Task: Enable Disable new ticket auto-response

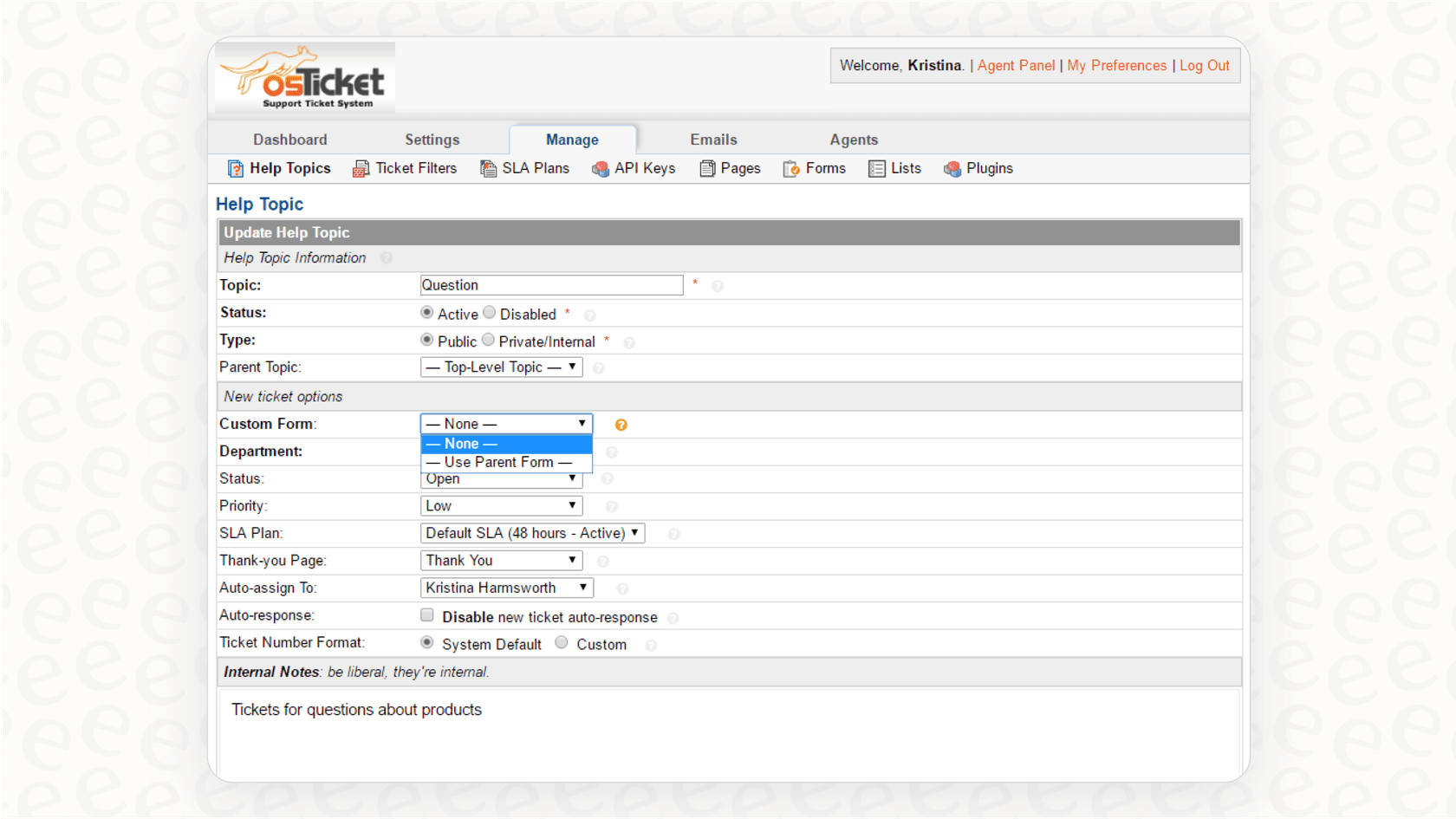Action: point(427,614)
